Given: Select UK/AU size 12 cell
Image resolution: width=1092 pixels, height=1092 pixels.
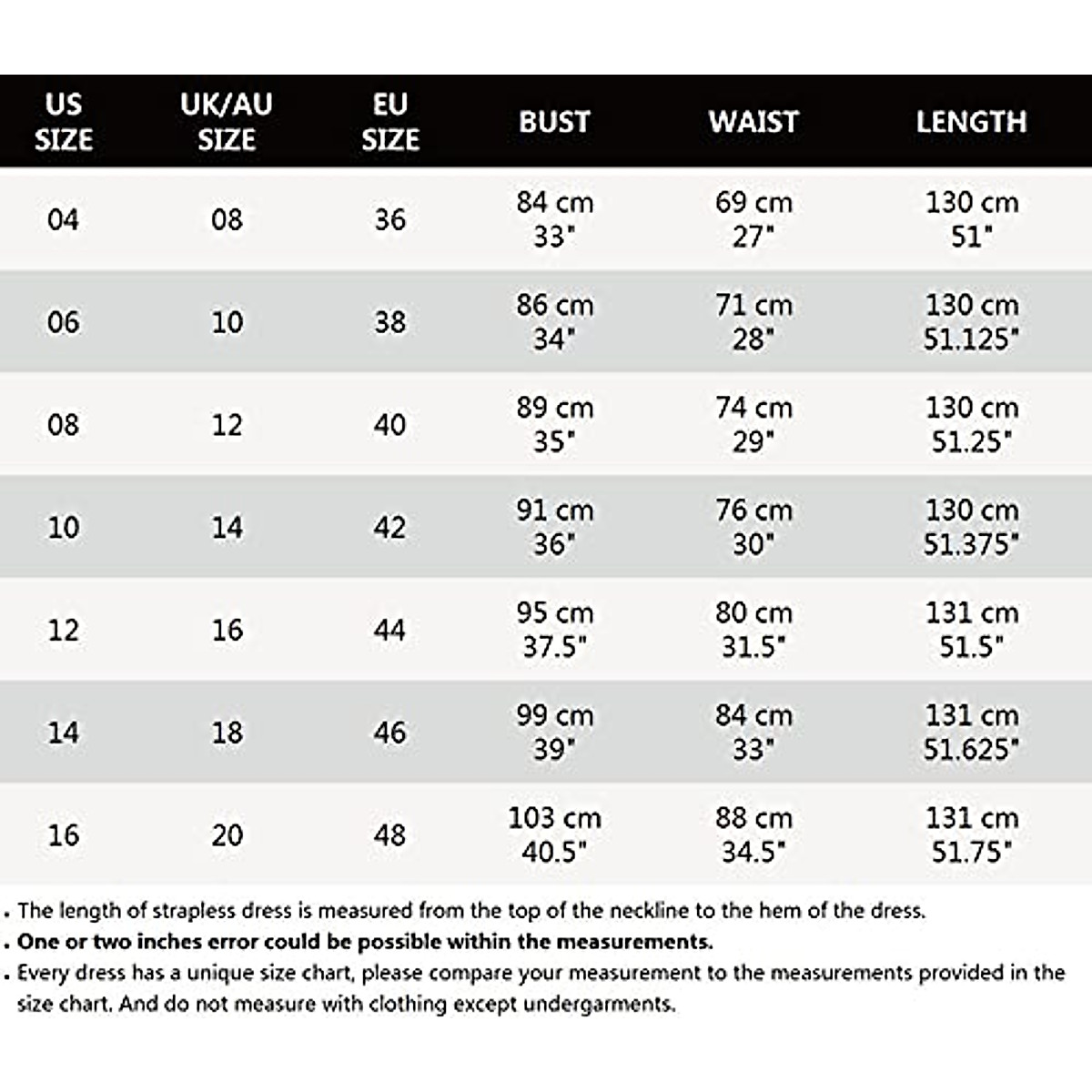Looking at the screenshot, I should (227, 425).
